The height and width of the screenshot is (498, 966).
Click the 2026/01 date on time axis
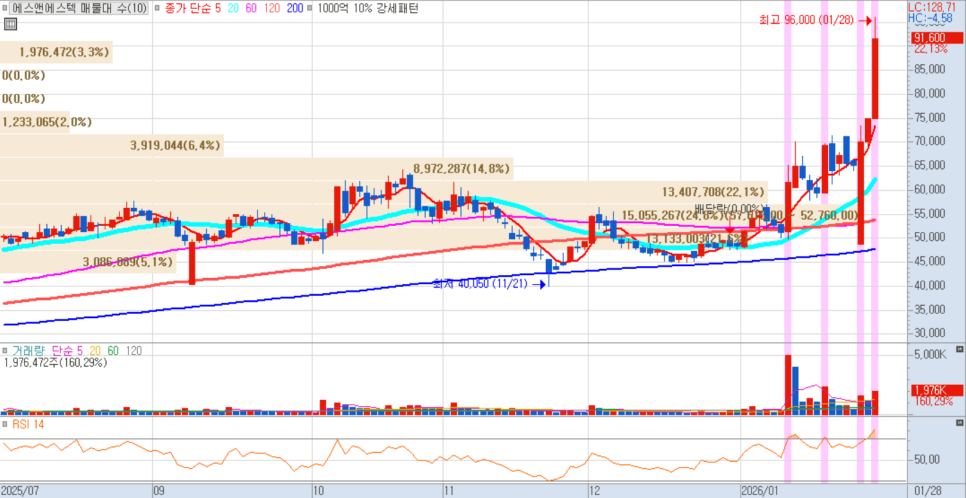pos(760,492)
